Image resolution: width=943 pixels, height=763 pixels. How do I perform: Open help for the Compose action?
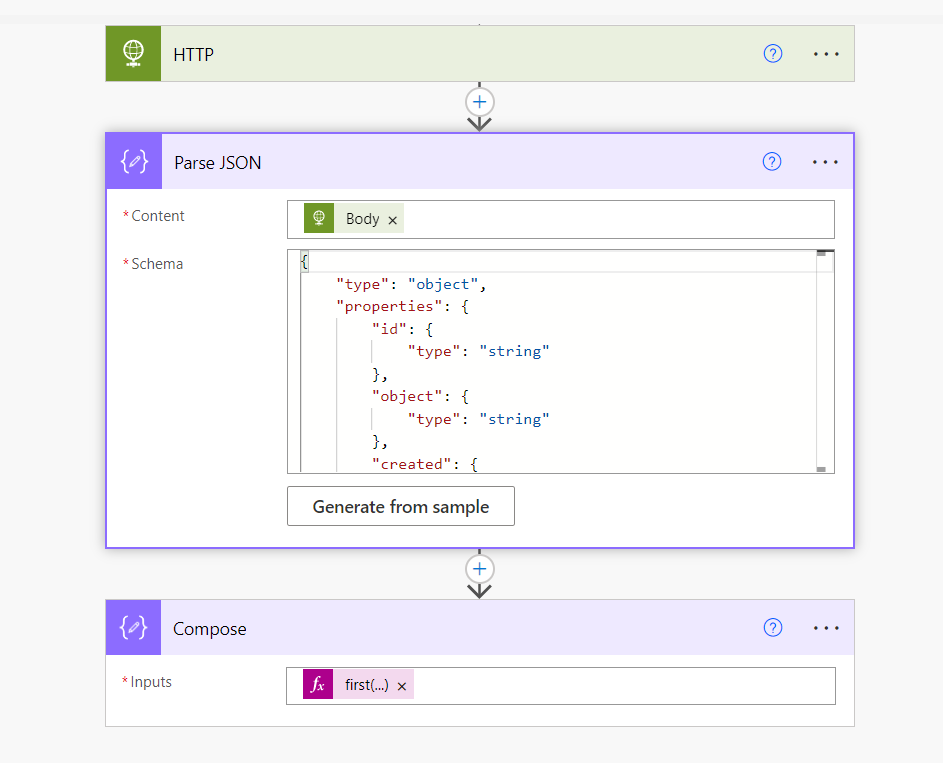click(772, 628)
